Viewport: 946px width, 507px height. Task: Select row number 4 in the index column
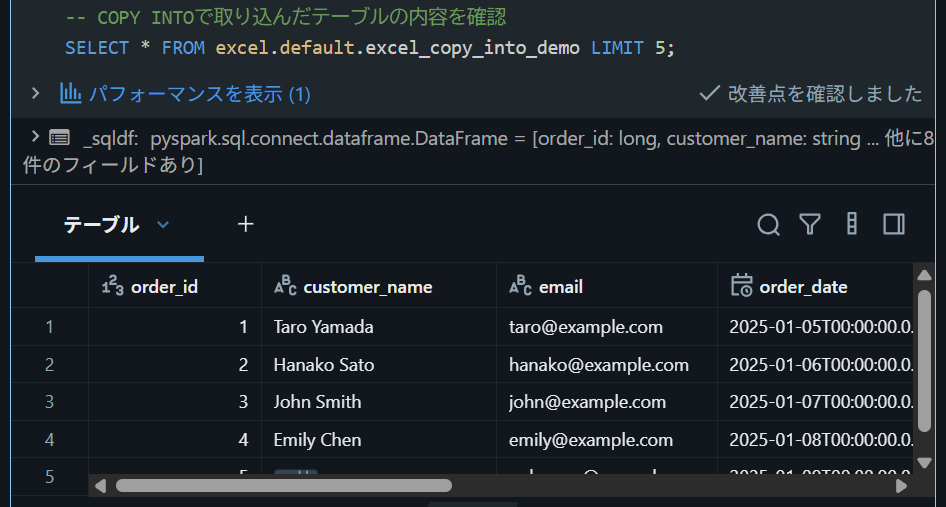49,439
